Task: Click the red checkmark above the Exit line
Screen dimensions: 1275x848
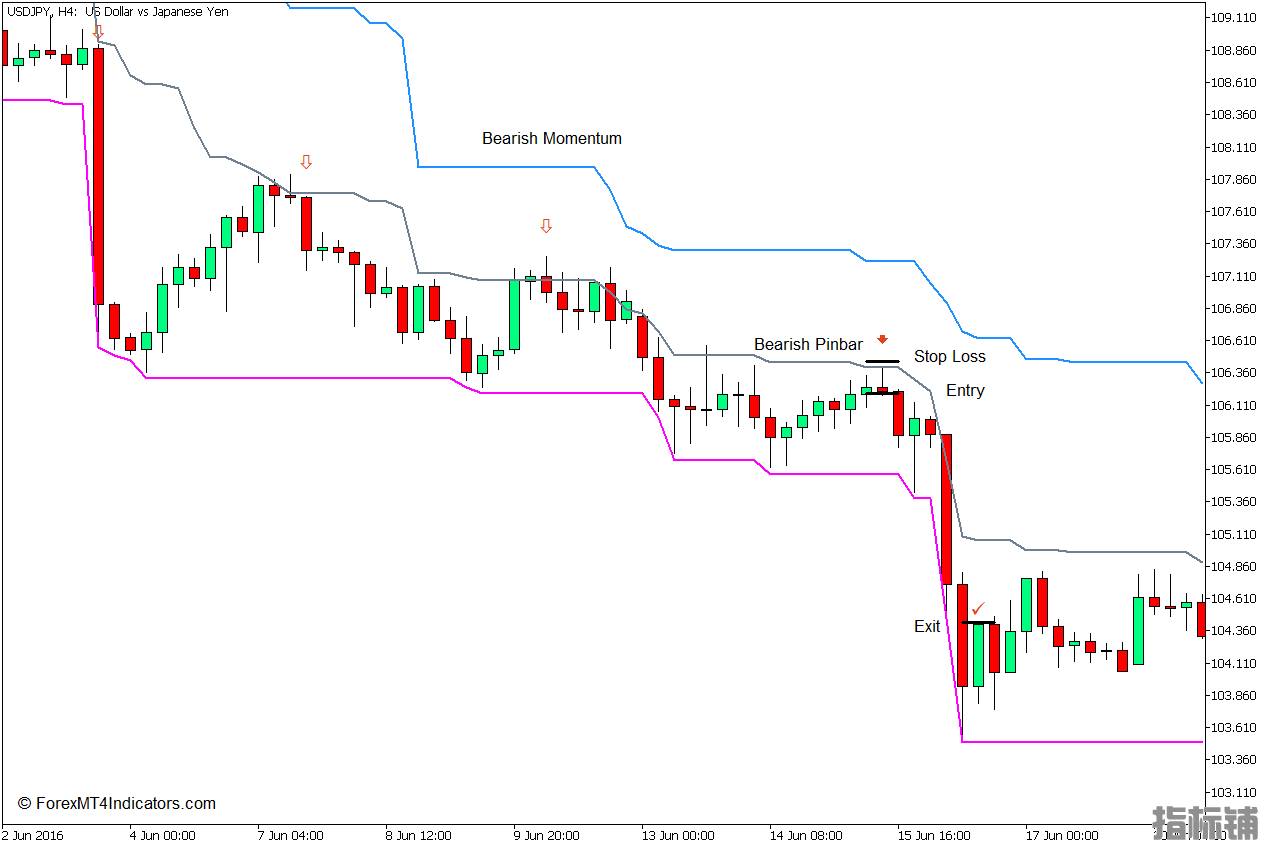Action: [978, 608]
